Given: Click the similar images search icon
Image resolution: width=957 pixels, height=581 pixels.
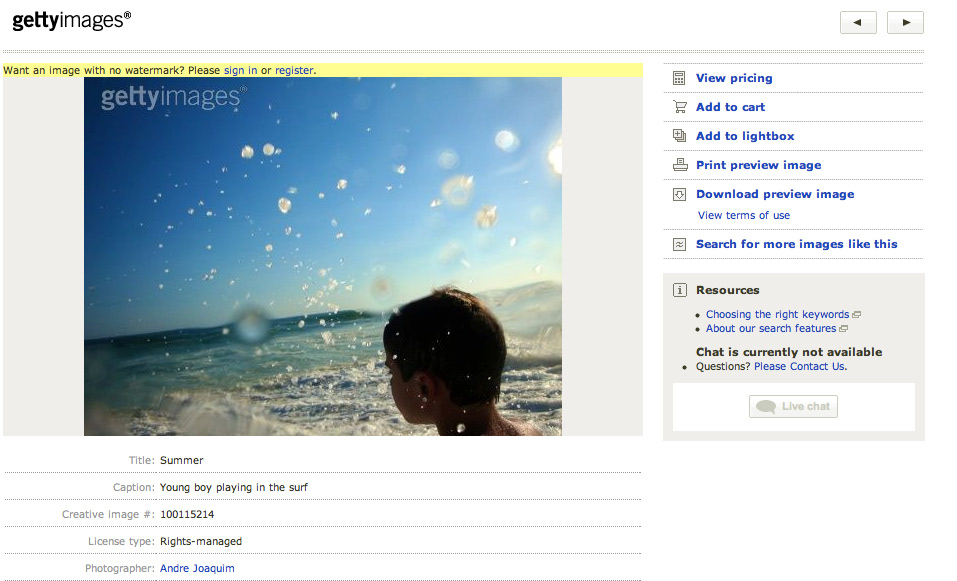Looking at the screenshot, I should click(679, 244).
